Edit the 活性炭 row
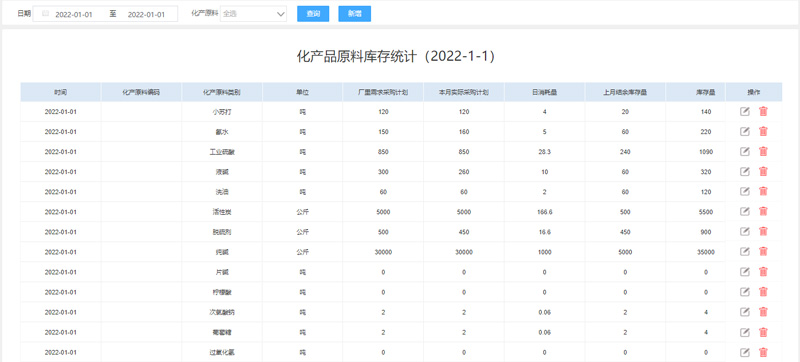 pyautogui.click(x=744, y=212)
